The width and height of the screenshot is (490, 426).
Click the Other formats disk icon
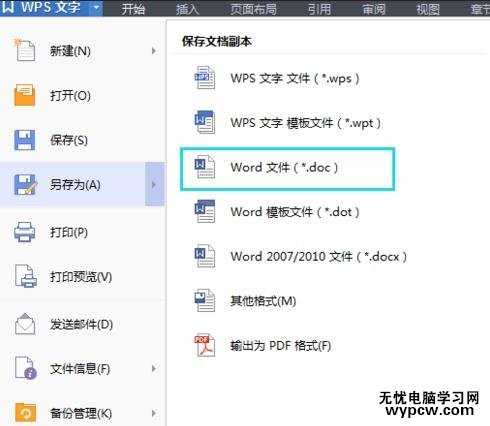(x=204, y=300)
